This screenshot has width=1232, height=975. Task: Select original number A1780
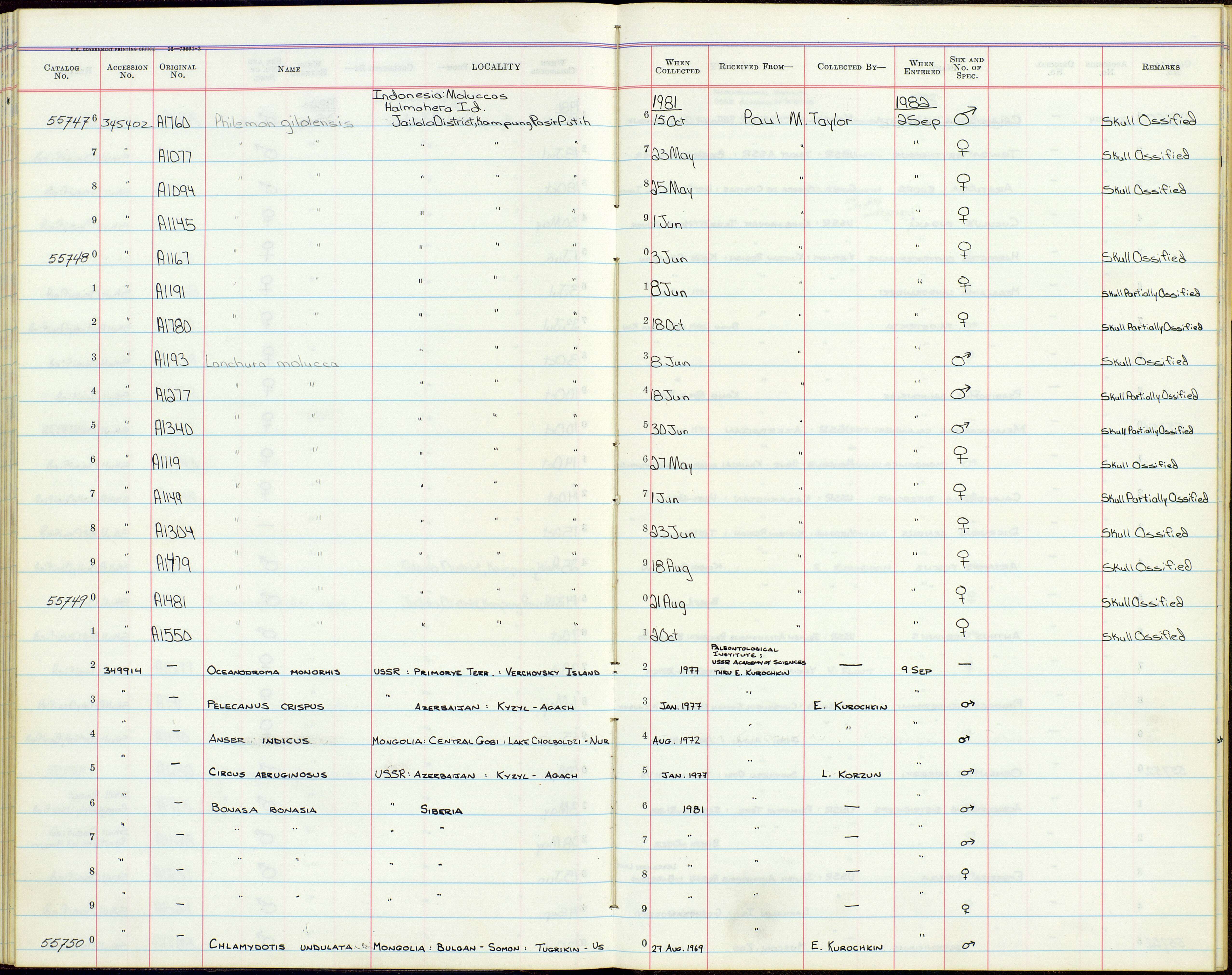click(174, 326)
